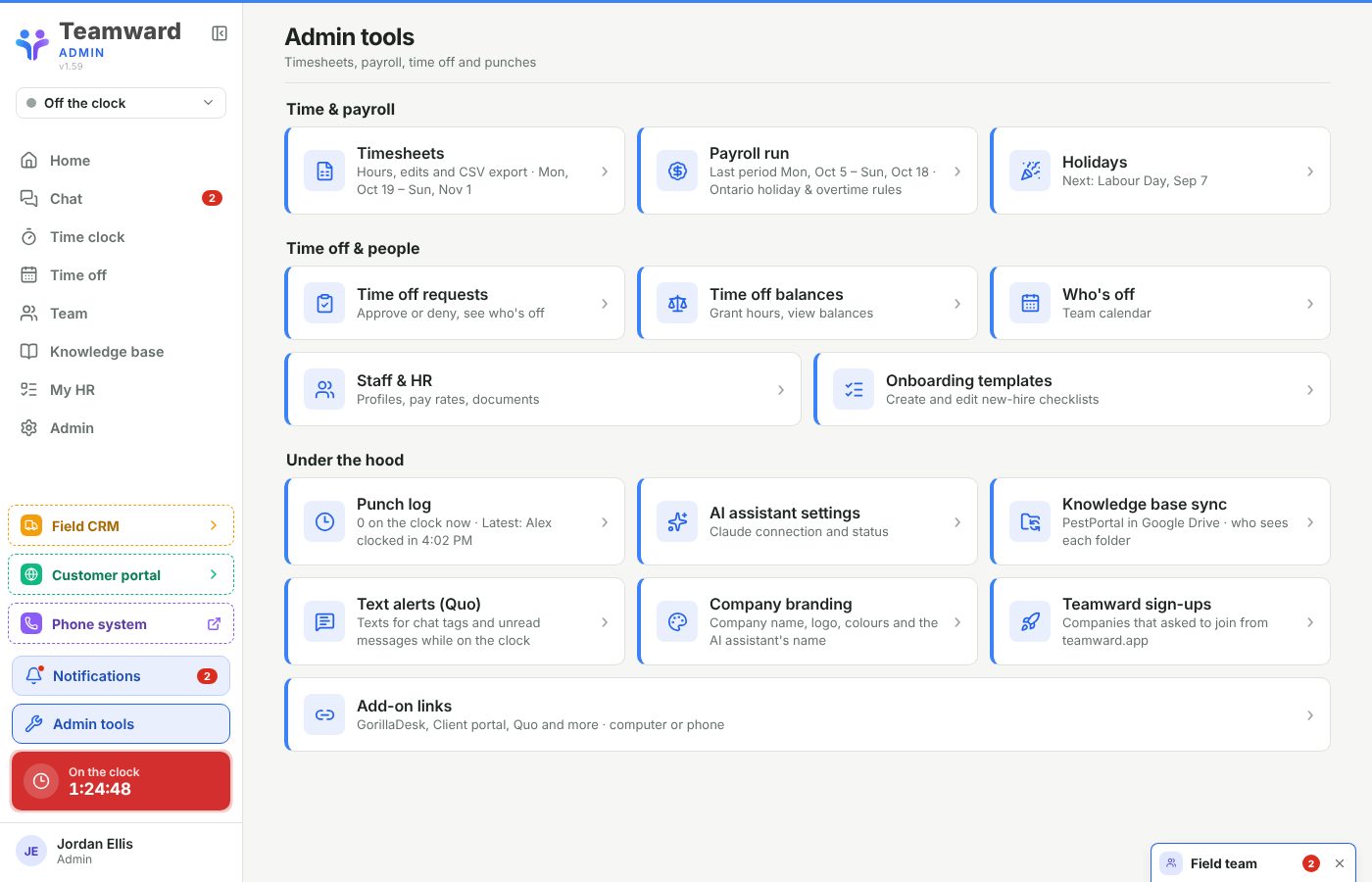1372x882 pixels.
Task: Open the Notifications button
Action: coord(121,675)
